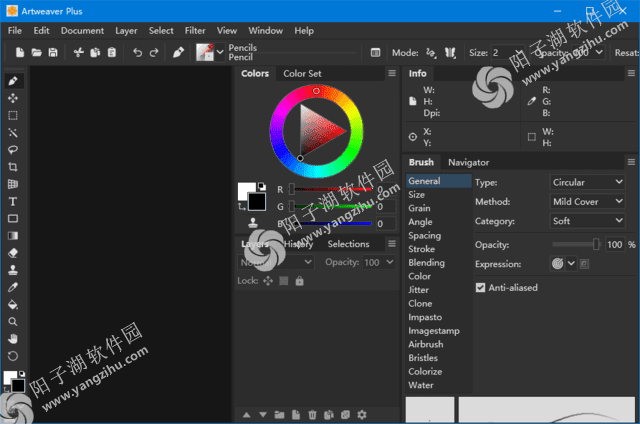Screen dimensions: 640x424
Task: Open the Colors panel options menu
Action: [392, 73]
